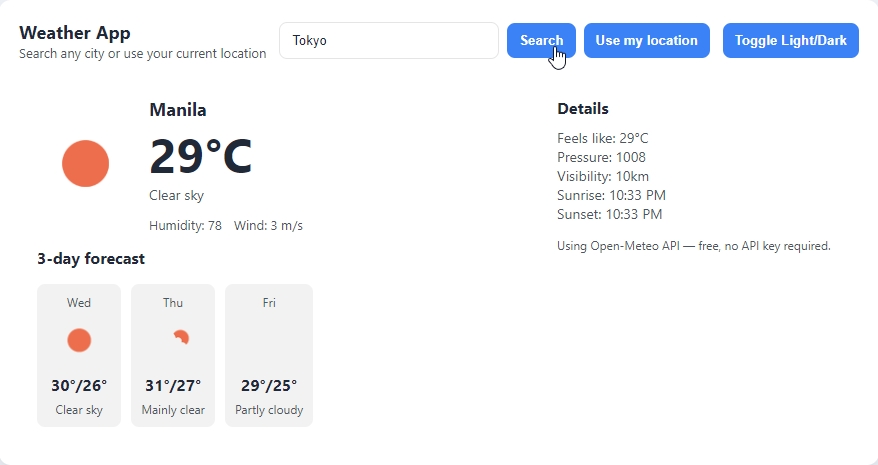
Task: Click the Open-Meteo API attribution text
Action: pyautogui.click(x=694, y=246)
